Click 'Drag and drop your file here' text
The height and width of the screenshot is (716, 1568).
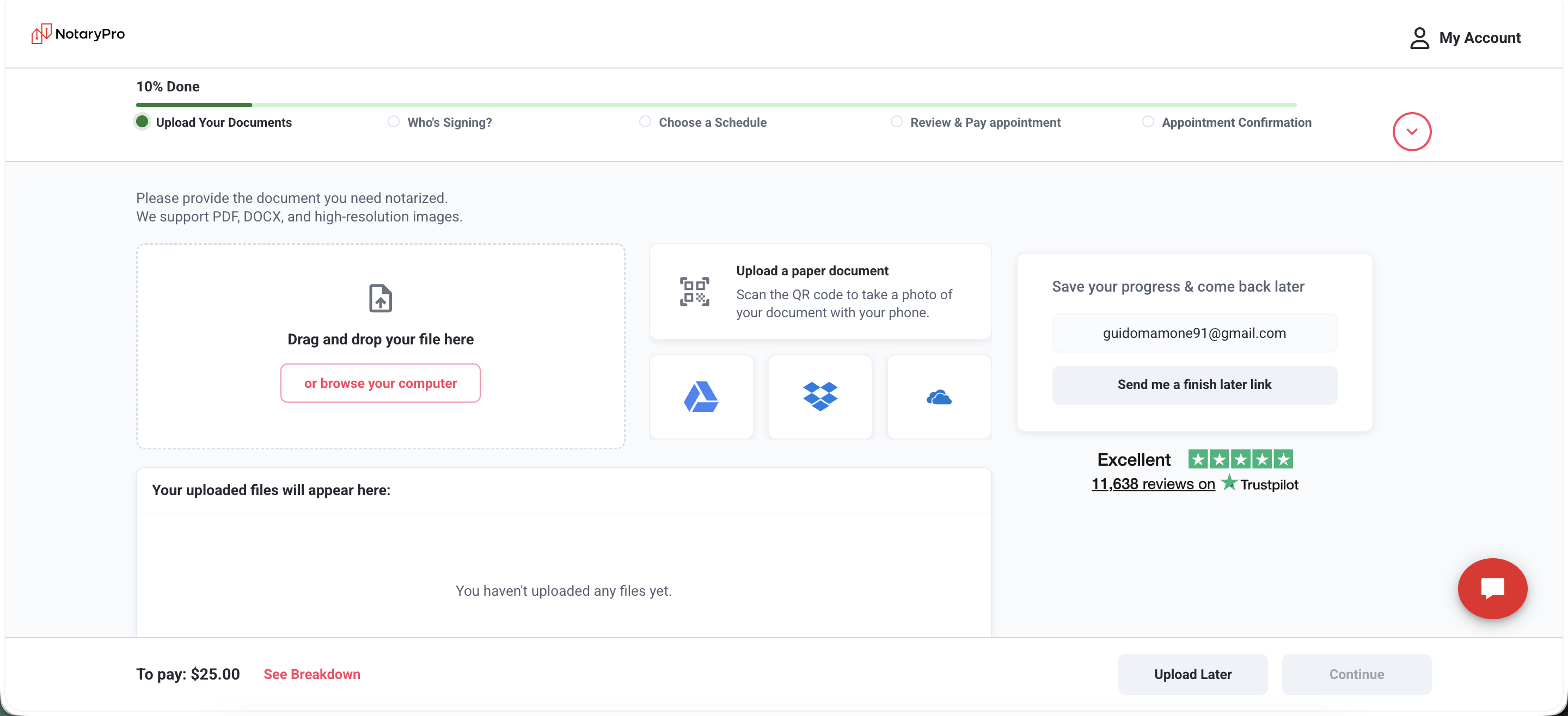[x=381, y=339]
